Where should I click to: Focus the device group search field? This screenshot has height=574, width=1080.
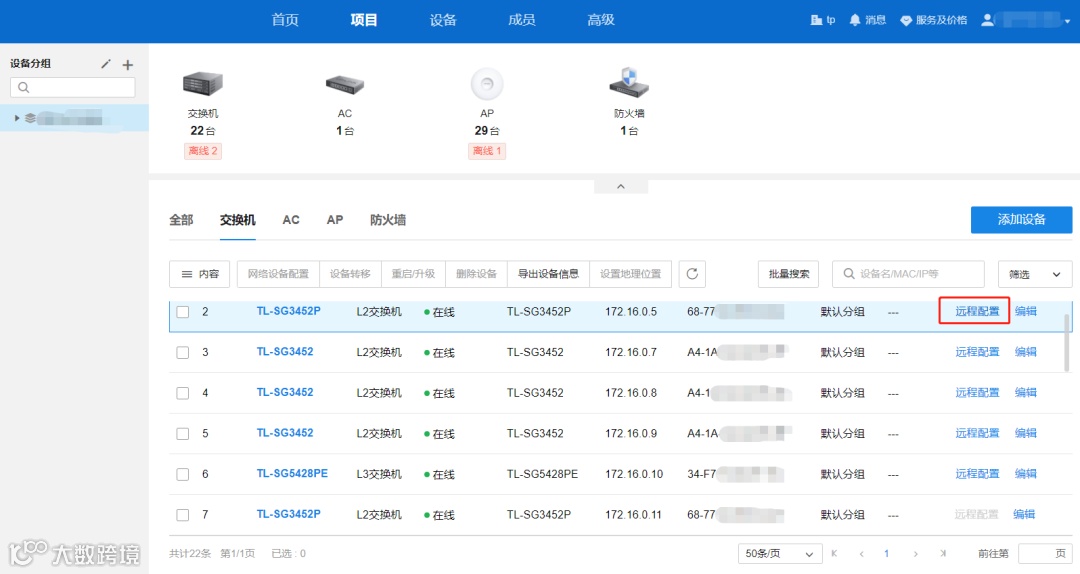[x=72, y=88]
